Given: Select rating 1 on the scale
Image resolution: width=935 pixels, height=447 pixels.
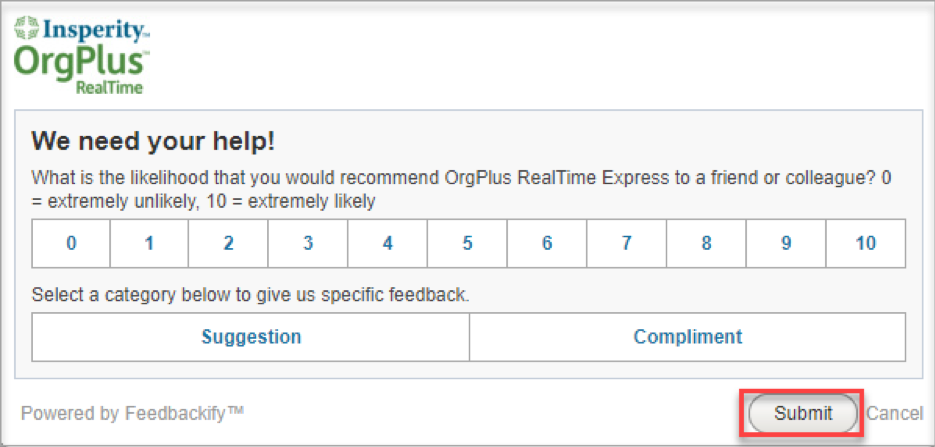Looking at the screenshot, I should [150, 243].
